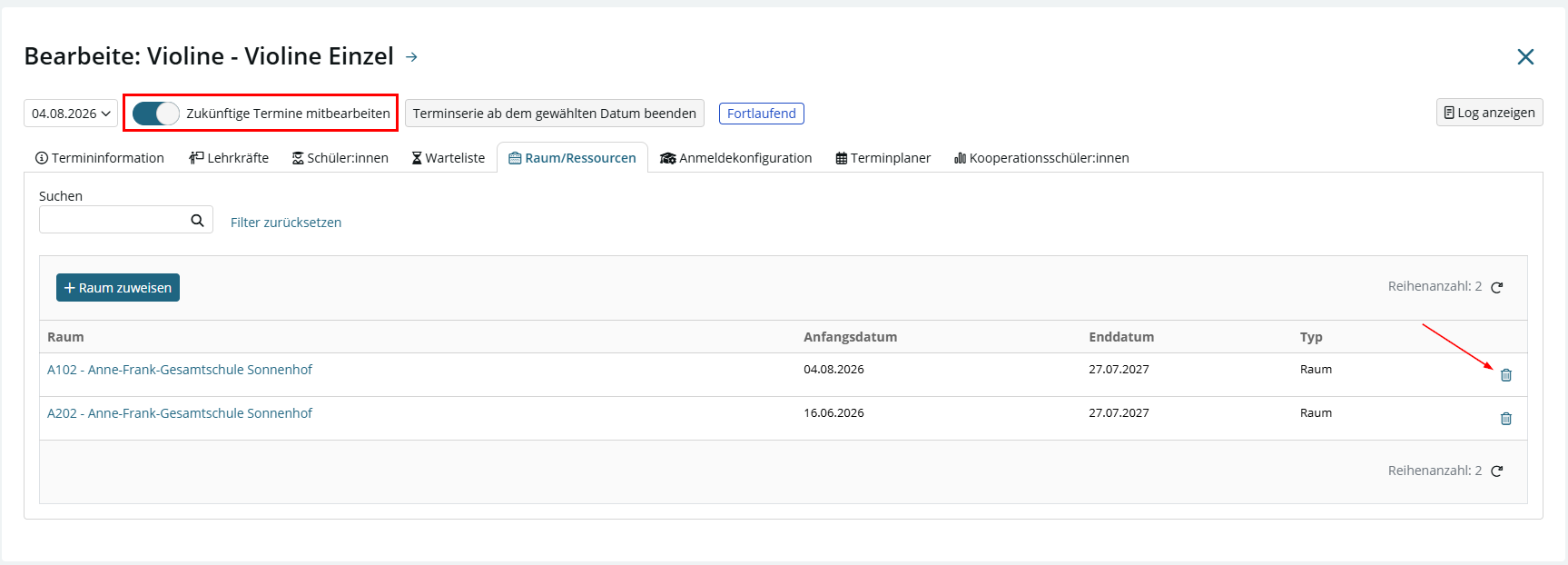1568x565 pixels.
Task: Switch to the Termininformation tab
Action: (100, 158)
